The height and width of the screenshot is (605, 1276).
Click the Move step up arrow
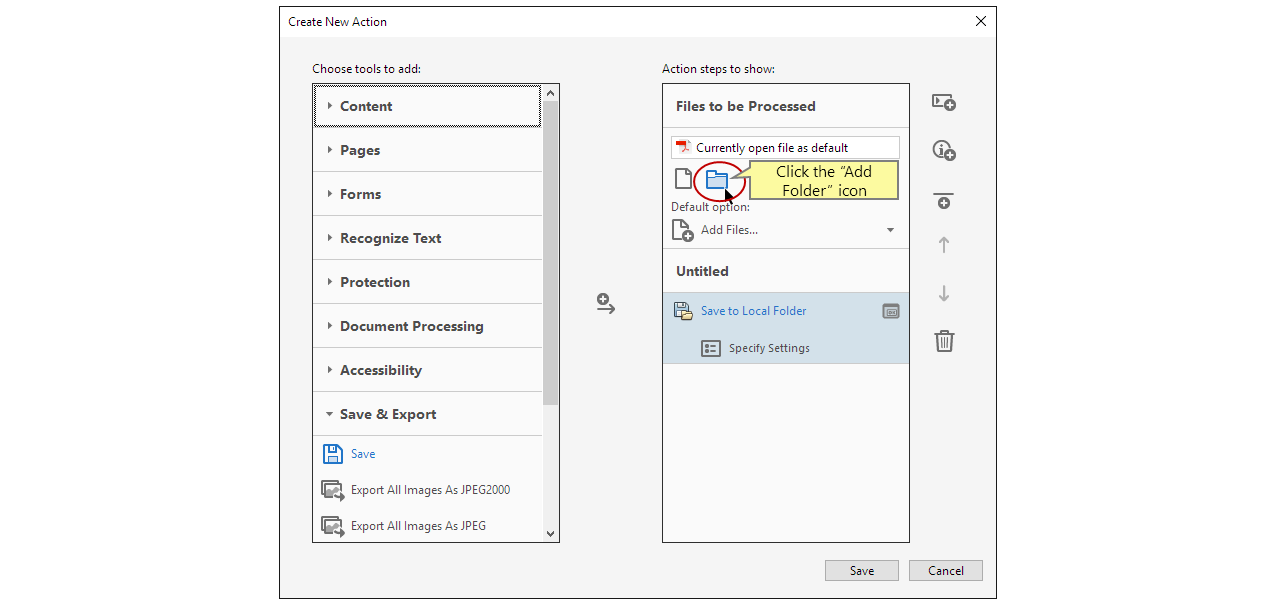[943, 245]
